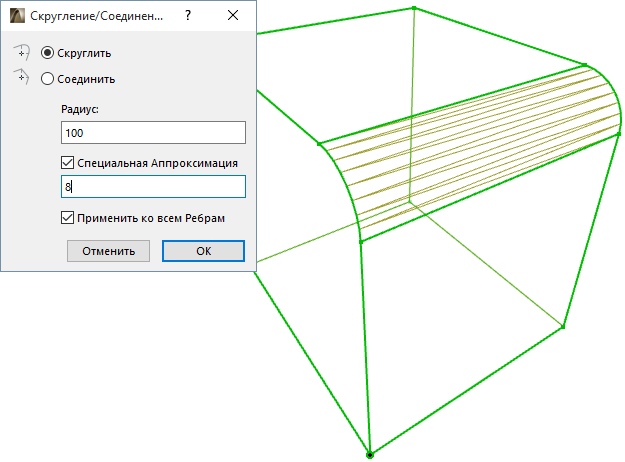Confirm with the OK button
This screenshot has width=625, height=462.
[203, 251]
